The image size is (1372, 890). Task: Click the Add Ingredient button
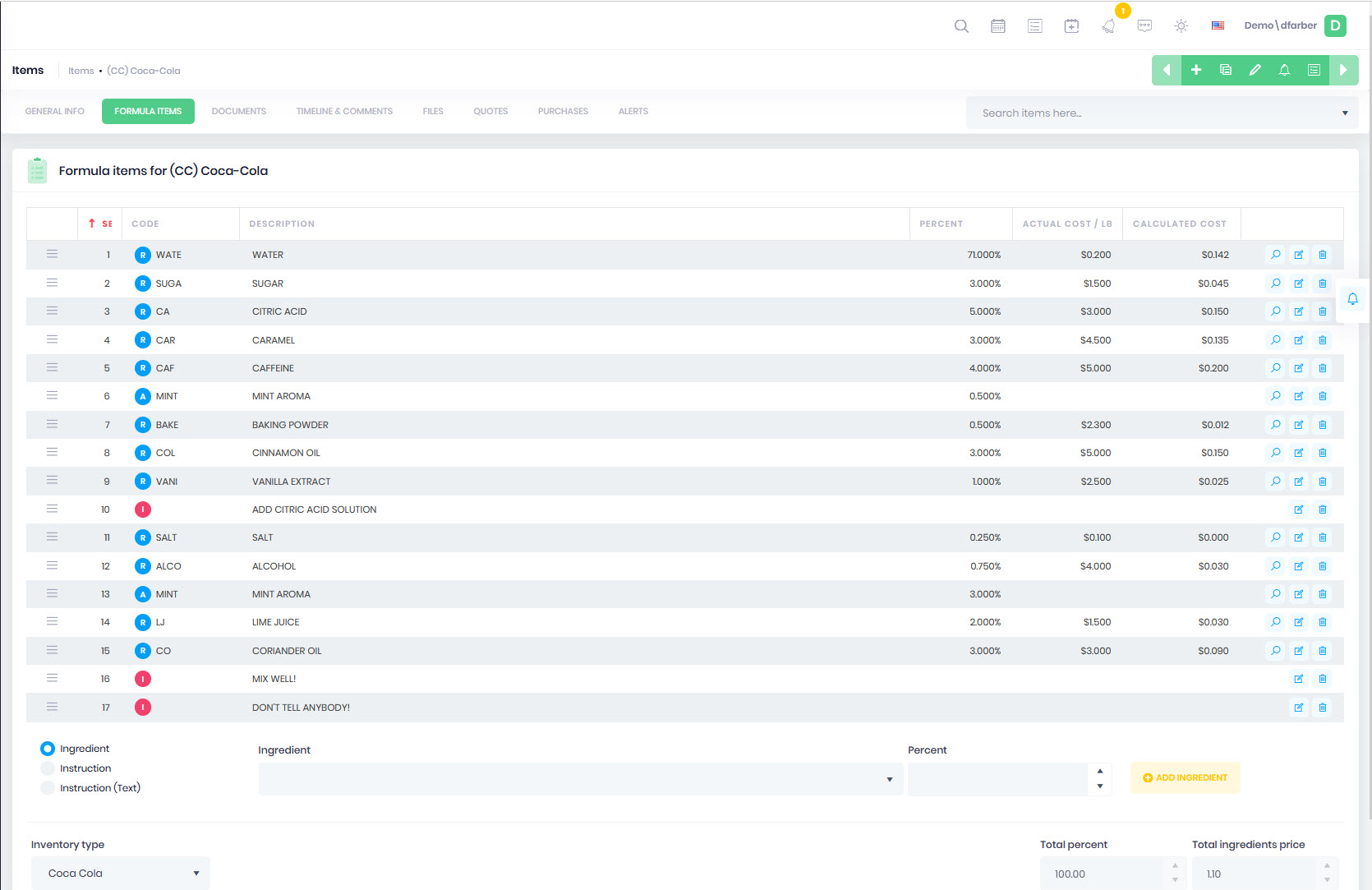[1185, 777]
